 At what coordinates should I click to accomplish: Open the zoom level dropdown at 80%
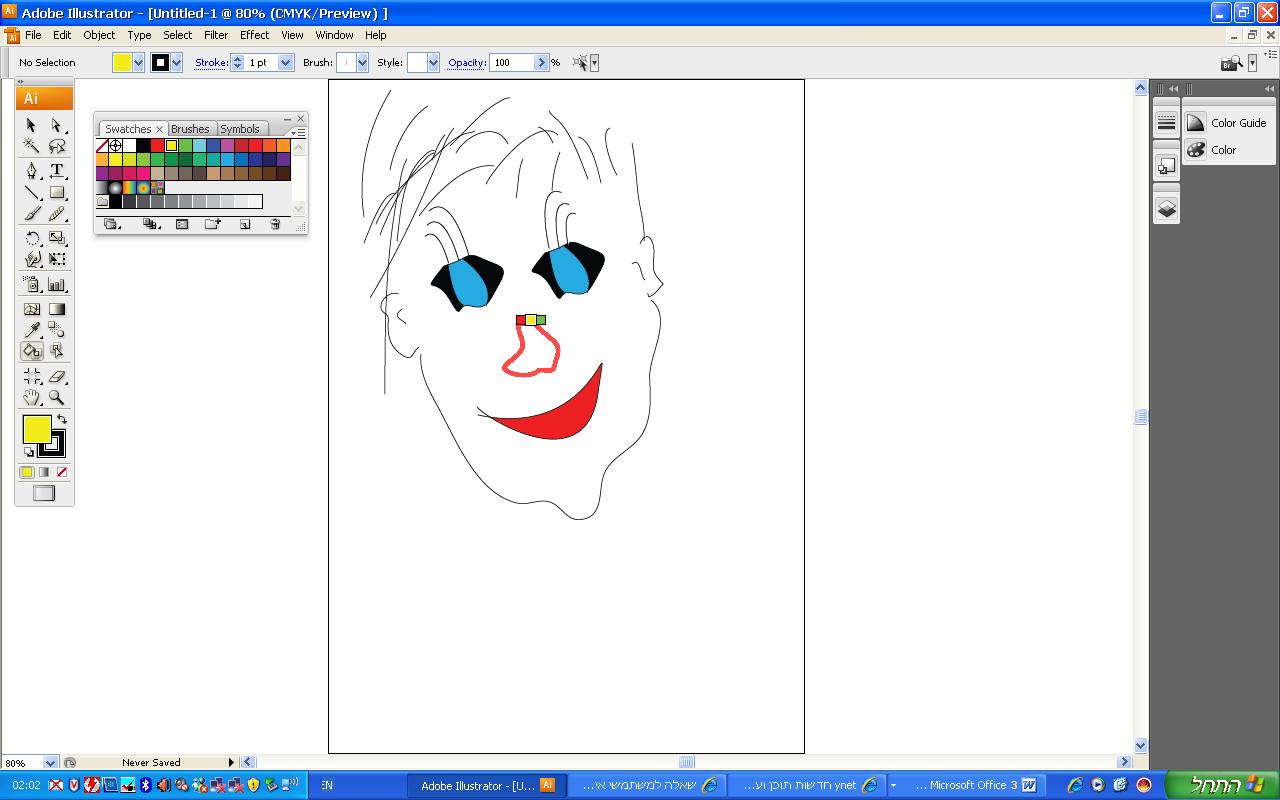point(51,763)
